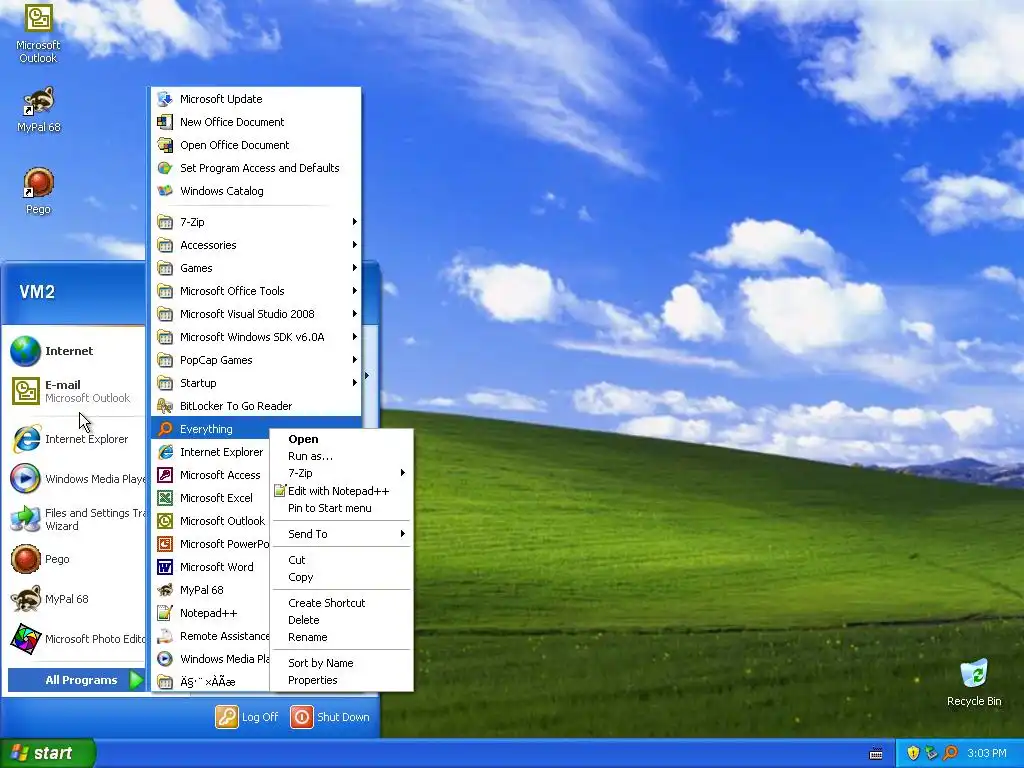This screenshot has height=768, width=1024.
Task: Select Edit with Notepad++ in context menu
Action: coord(342,490)
